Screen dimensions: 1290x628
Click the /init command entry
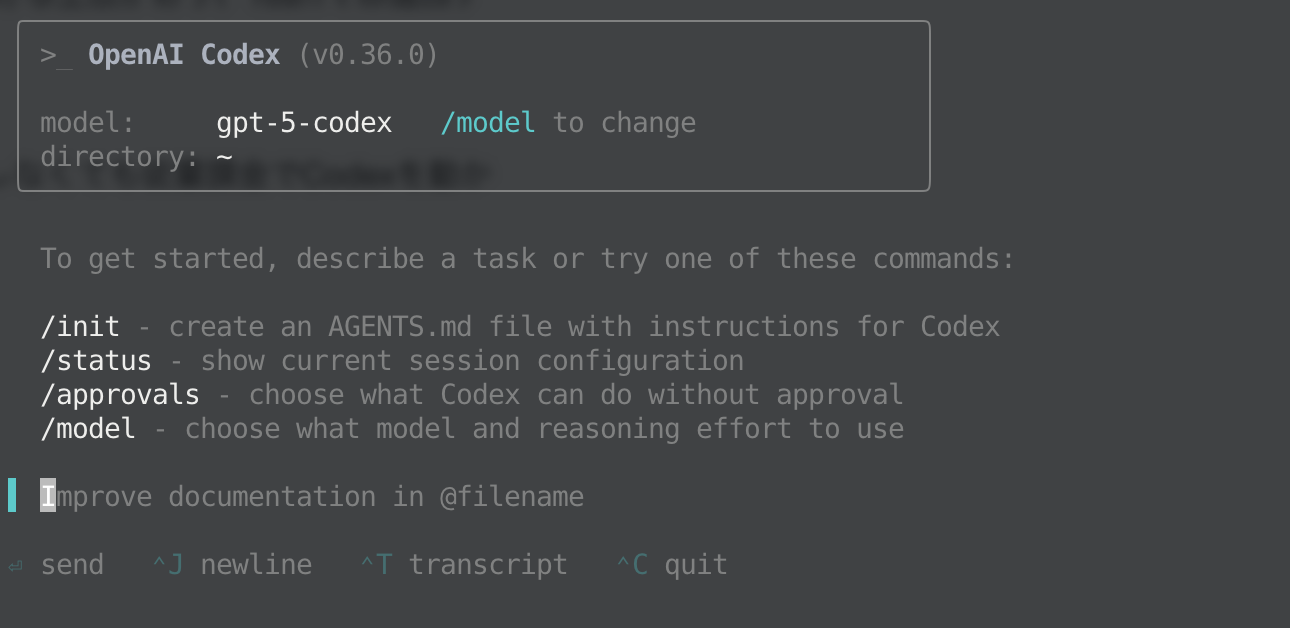click(x=79, y=326)
